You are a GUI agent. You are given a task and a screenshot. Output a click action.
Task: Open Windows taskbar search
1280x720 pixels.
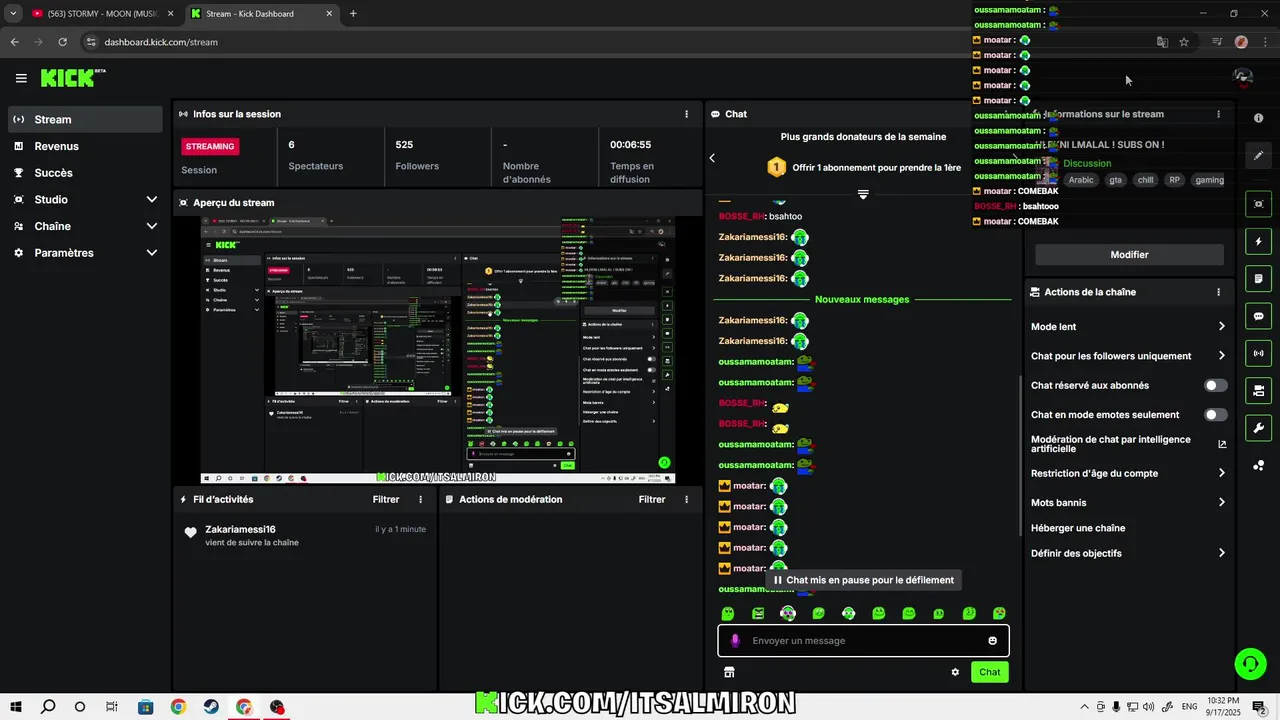tap(48, 707)
